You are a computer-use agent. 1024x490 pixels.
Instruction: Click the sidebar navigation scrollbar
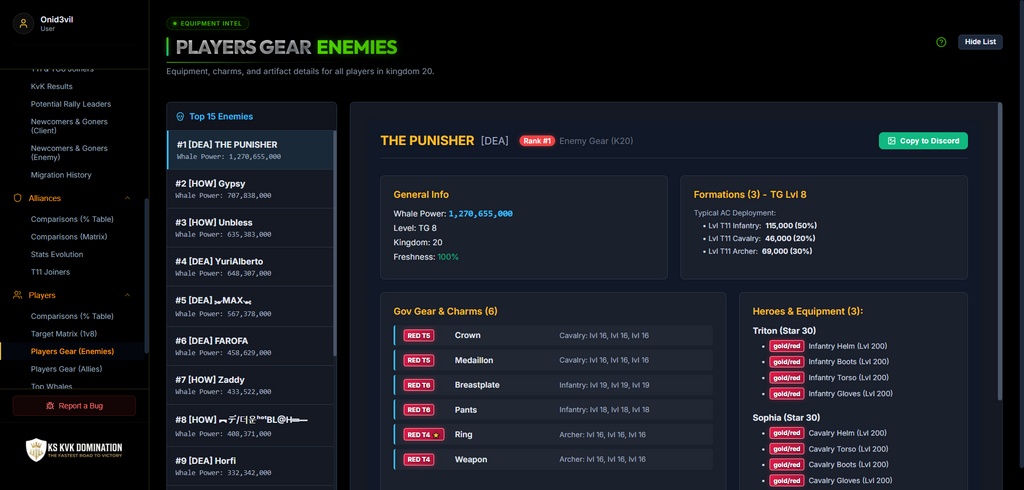[x=146, y=276]
